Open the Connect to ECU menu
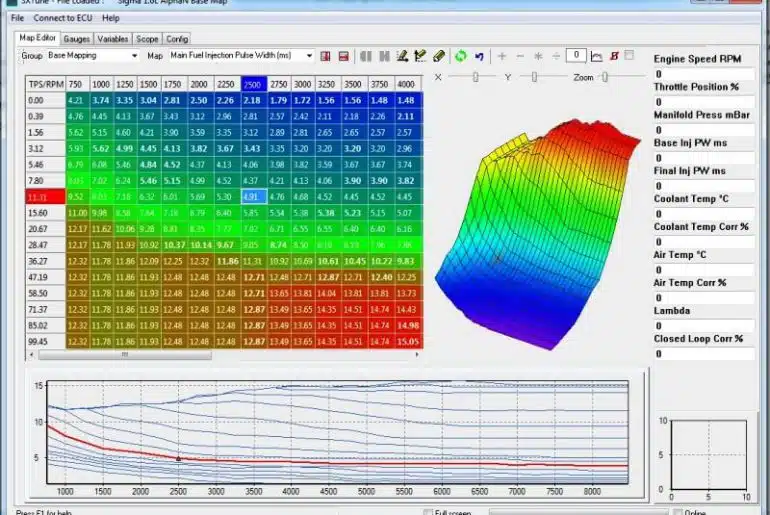The width and height of the screenshot is (770, 515). pos(63,18)
